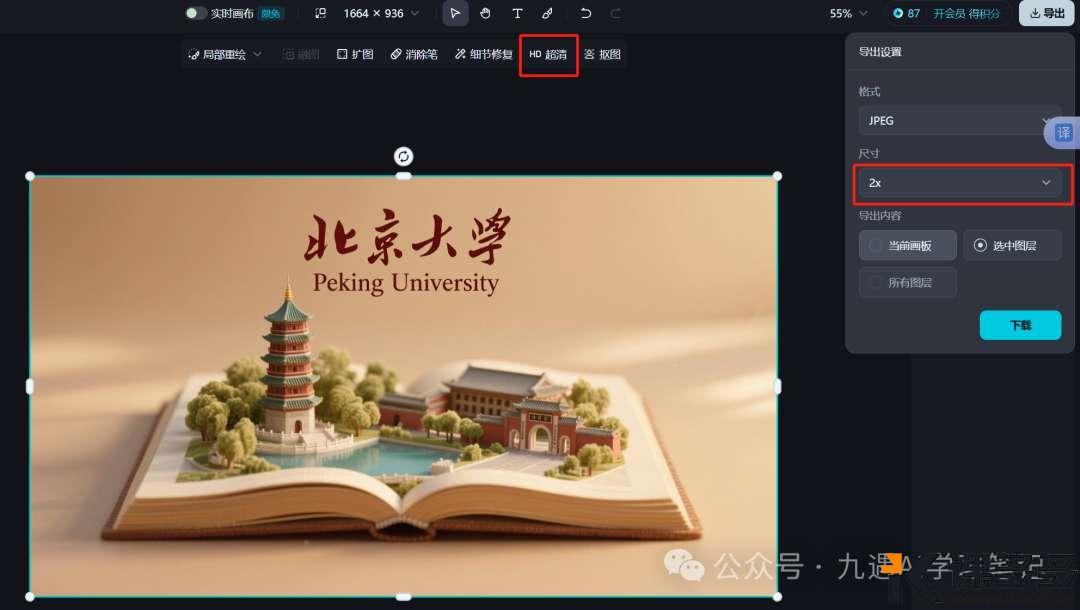This screenshot has width=1080, height=610.
Task: Select the pointer selection tool
Action: click(455, 13)
